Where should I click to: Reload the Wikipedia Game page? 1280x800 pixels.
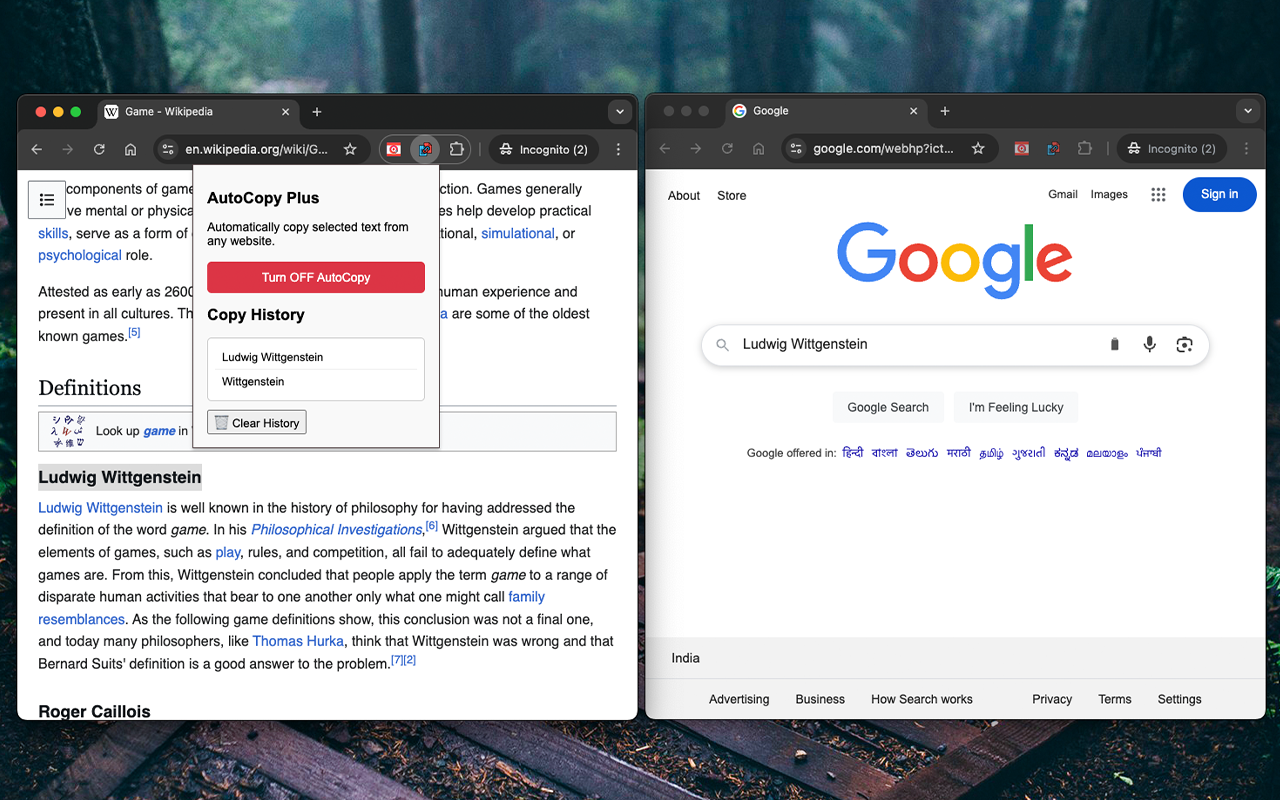pos(99,149)
